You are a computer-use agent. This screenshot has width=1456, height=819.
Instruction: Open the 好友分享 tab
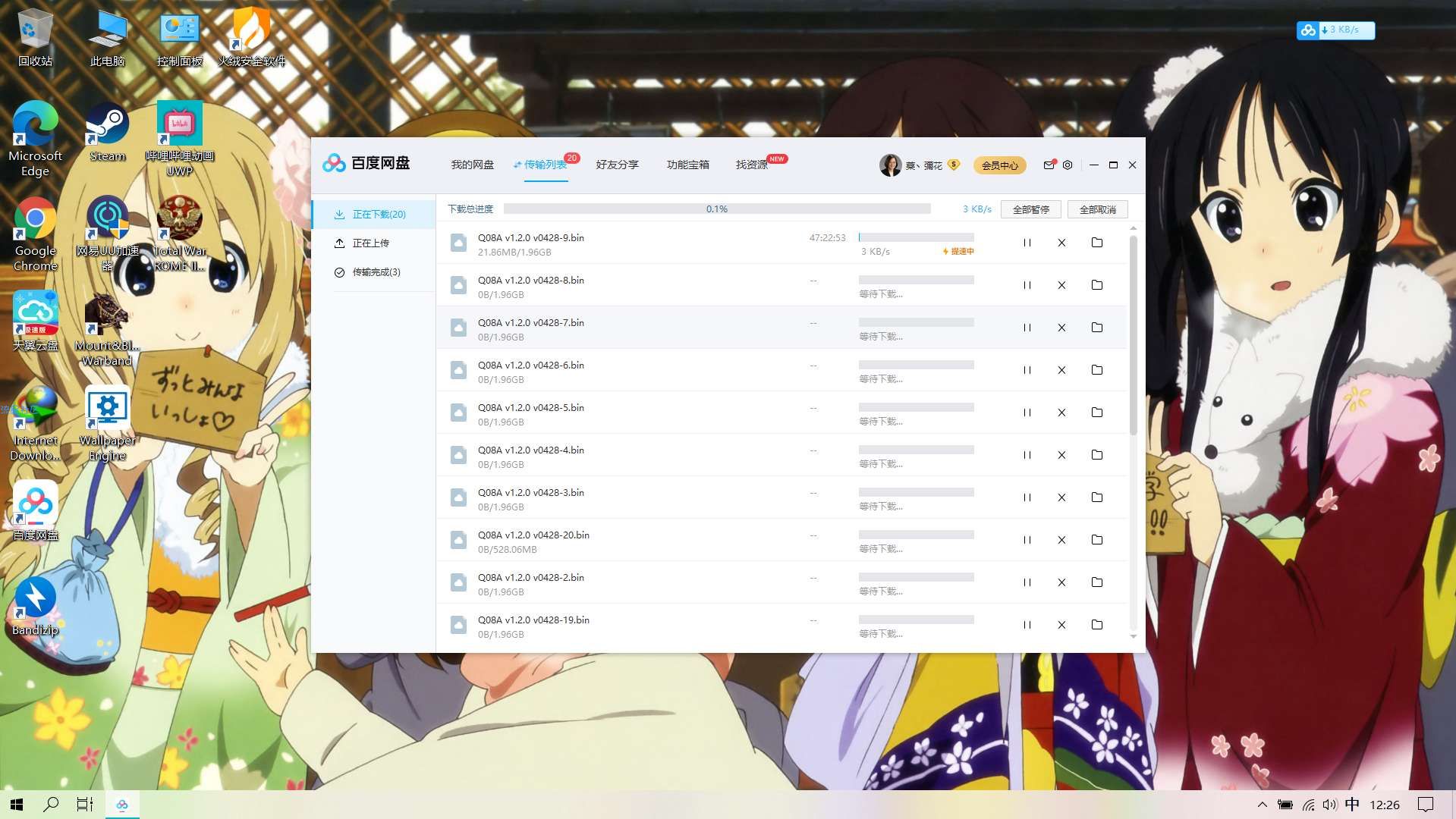coord(617,165)
